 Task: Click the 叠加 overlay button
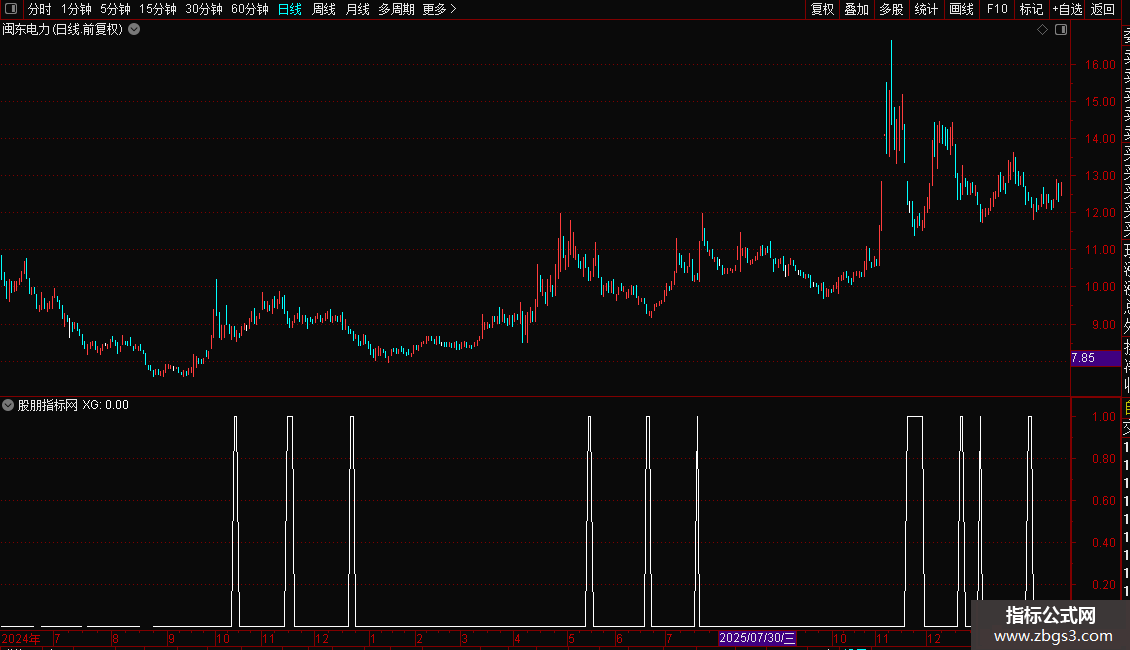tap(856, 9)
